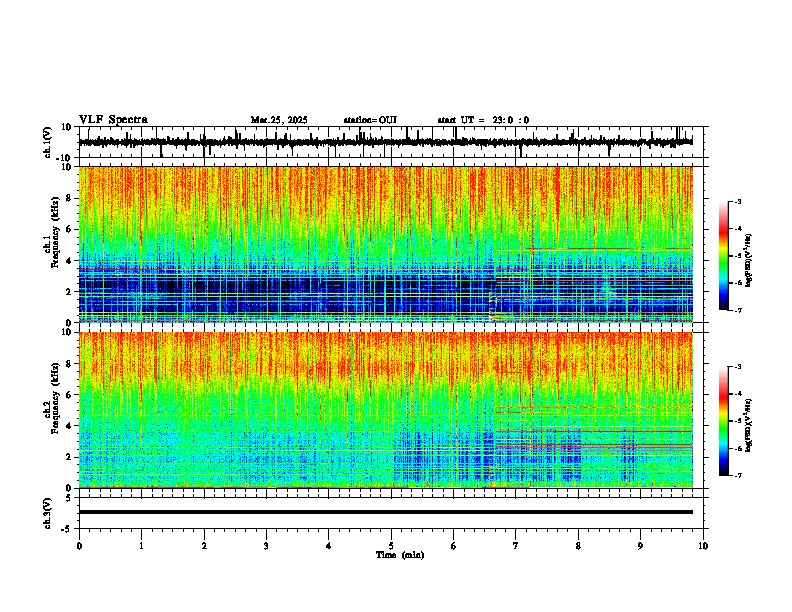Click the ch.1 frequency tick label "4"
The width and height of the screenshot is (792, 612).
pos(70,261)
